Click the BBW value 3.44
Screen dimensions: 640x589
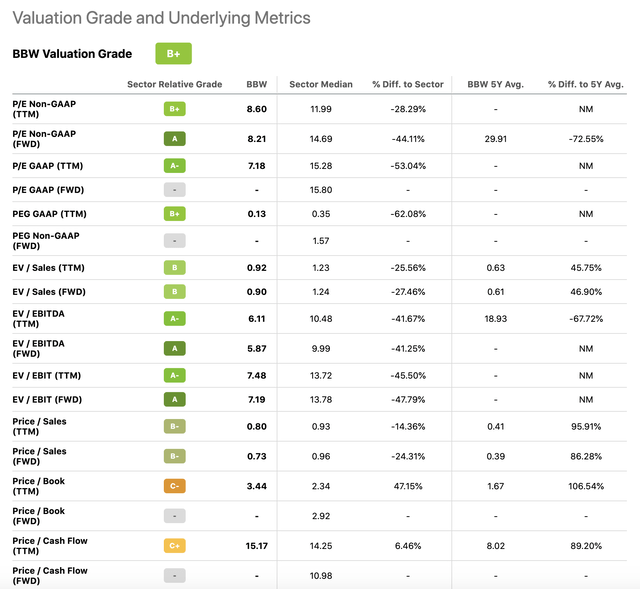click(x=257, y=486)
